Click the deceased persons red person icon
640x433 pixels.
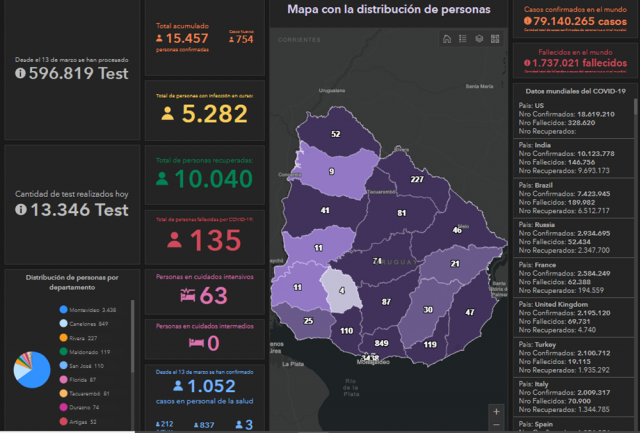[173, 240]
